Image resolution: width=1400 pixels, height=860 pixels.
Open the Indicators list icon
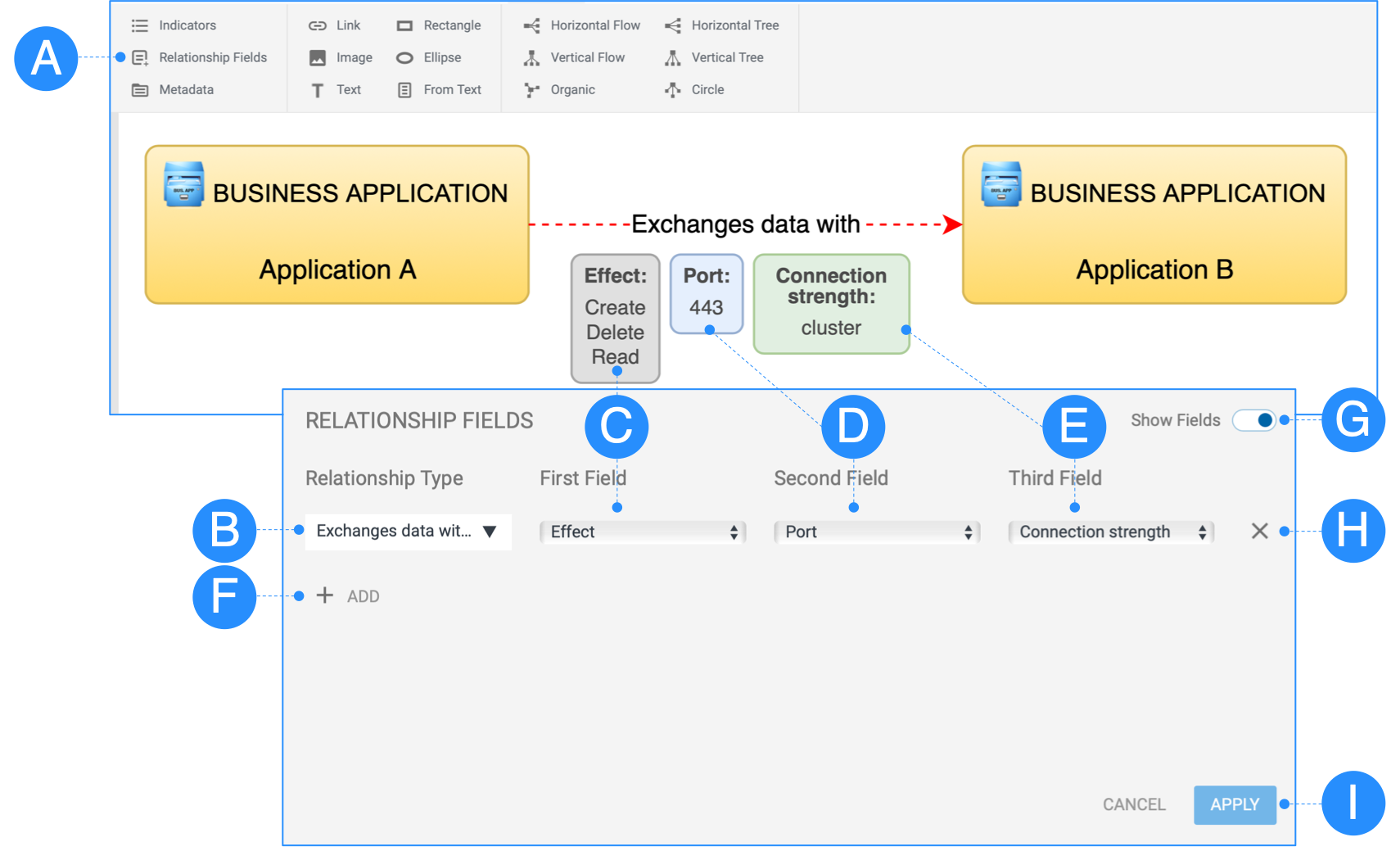click(140, 25)
